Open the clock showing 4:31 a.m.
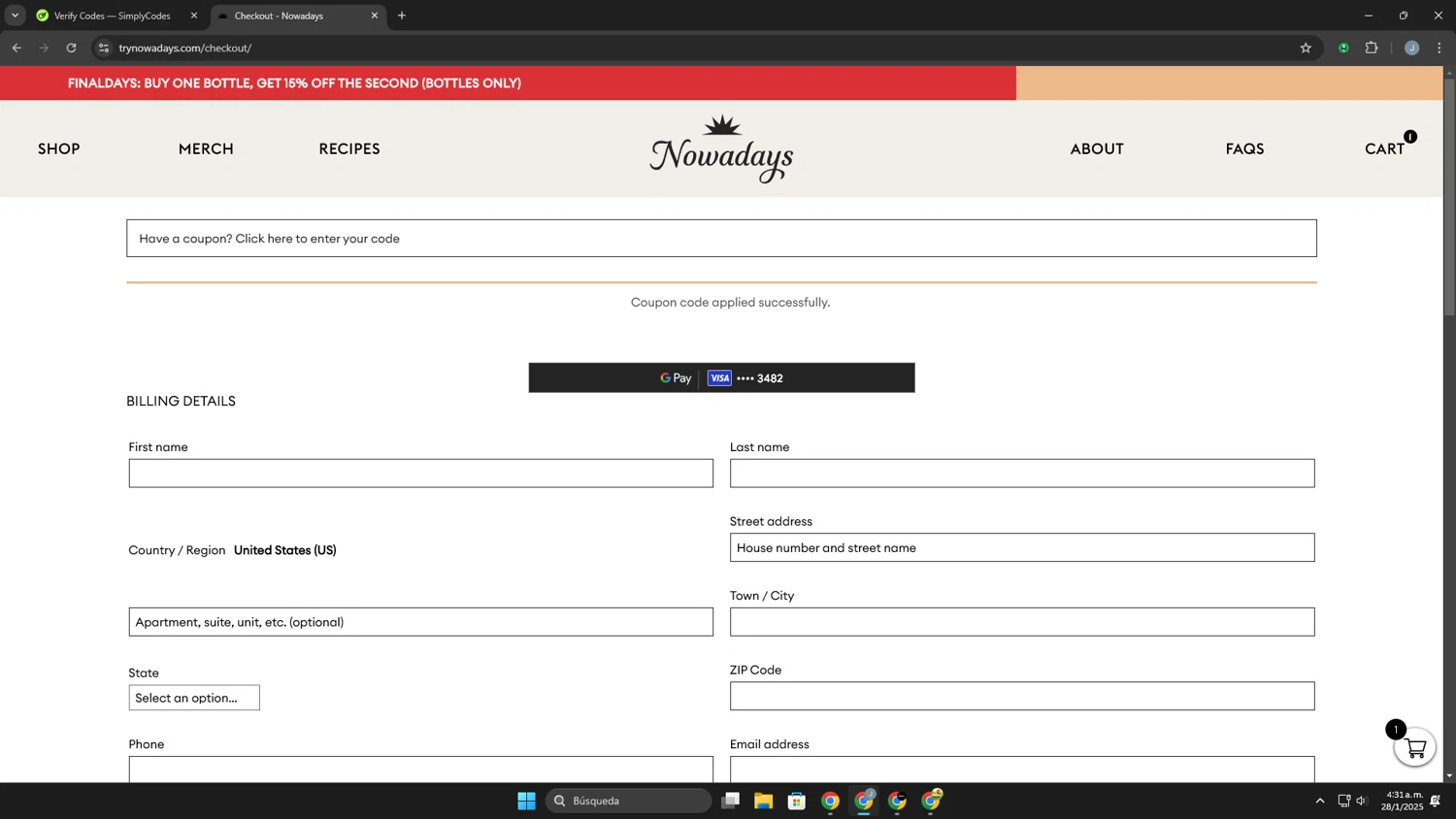The image size is (1456, 819). coord(1404,801)
